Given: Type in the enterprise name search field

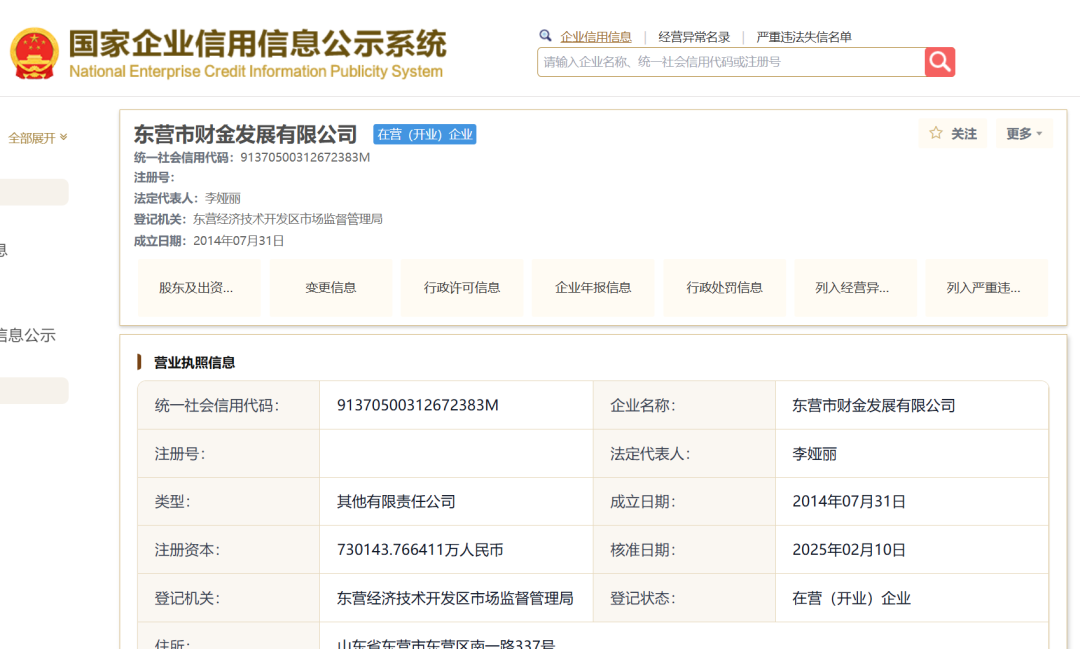Looking at the screenshot, I should [x=730, y=62].
